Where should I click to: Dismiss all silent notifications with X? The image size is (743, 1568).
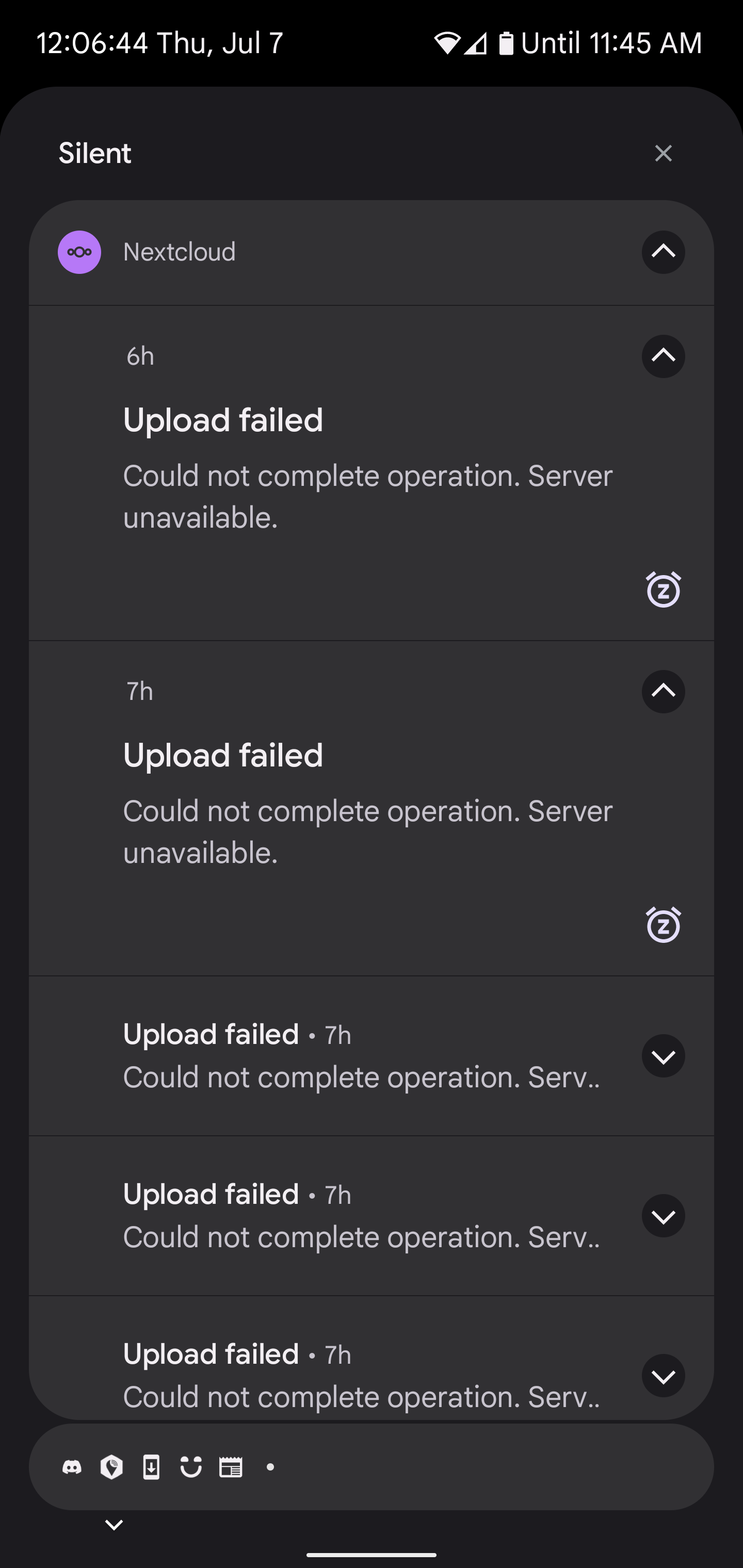pyautogui.click(x=663, y=153)
